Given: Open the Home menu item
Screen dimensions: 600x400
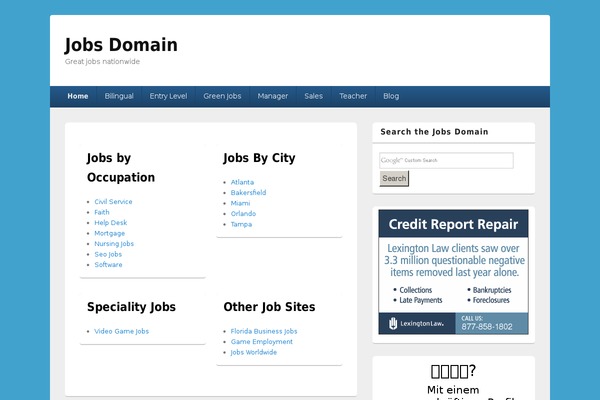Looking at the screenshot, I should 78,96.
